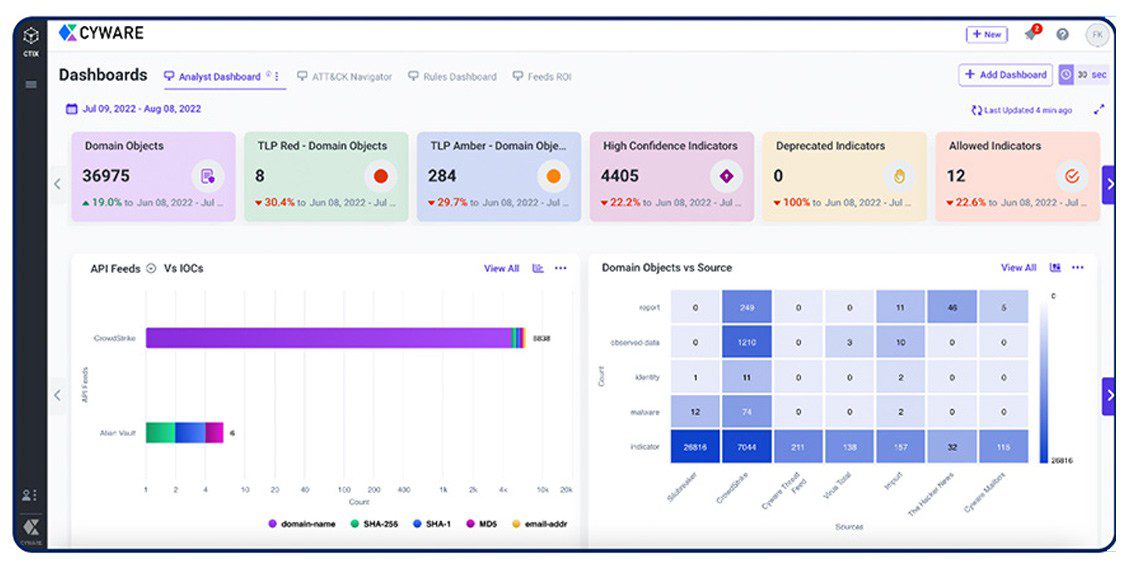The height and width of the screenshot is (561, 1128).
Task: Click heatmap cell 26816 for indicator
Action: 695,447
